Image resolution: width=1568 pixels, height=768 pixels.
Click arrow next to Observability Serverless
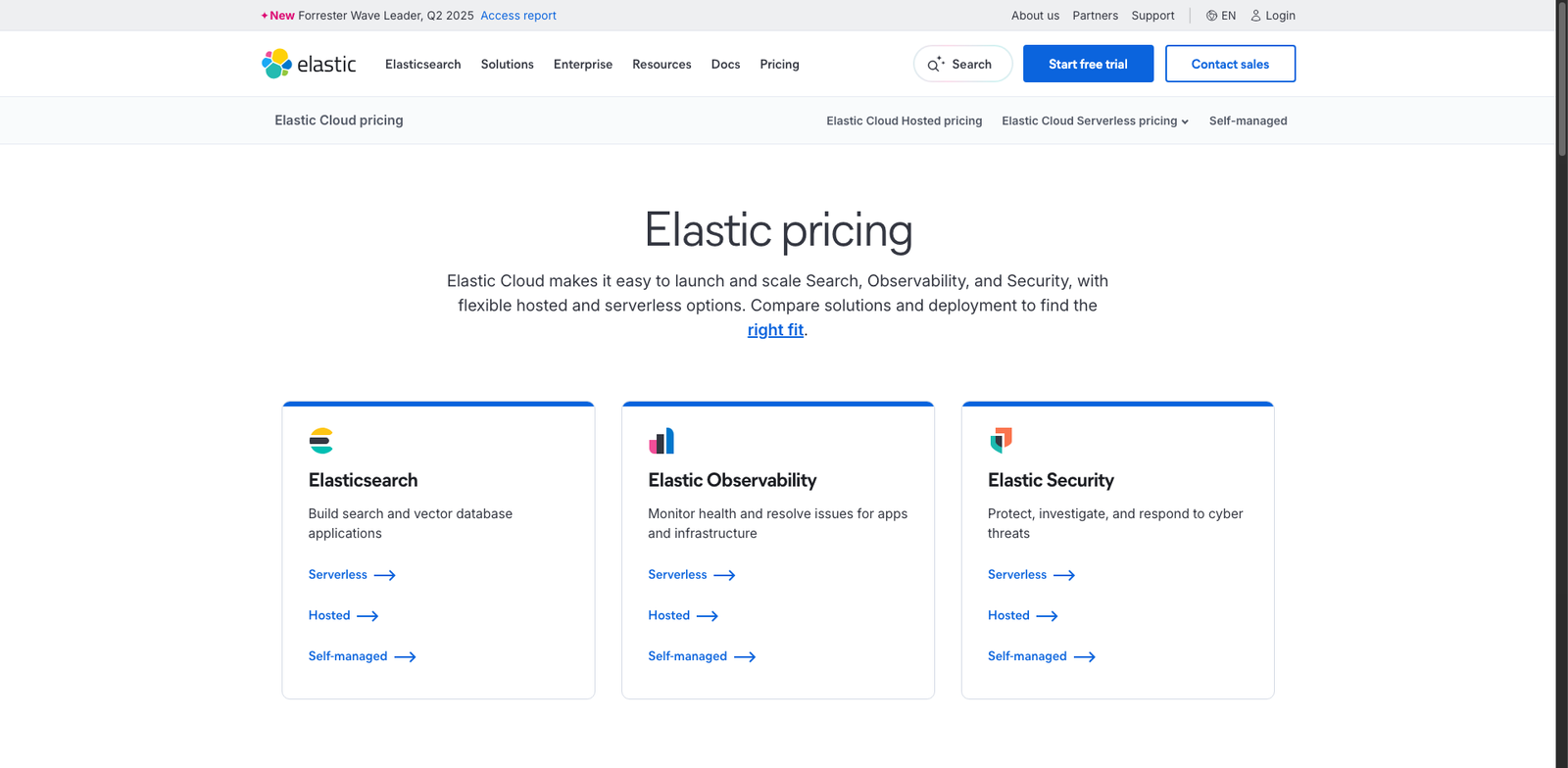pyautogui.click(x=724, y=575)
